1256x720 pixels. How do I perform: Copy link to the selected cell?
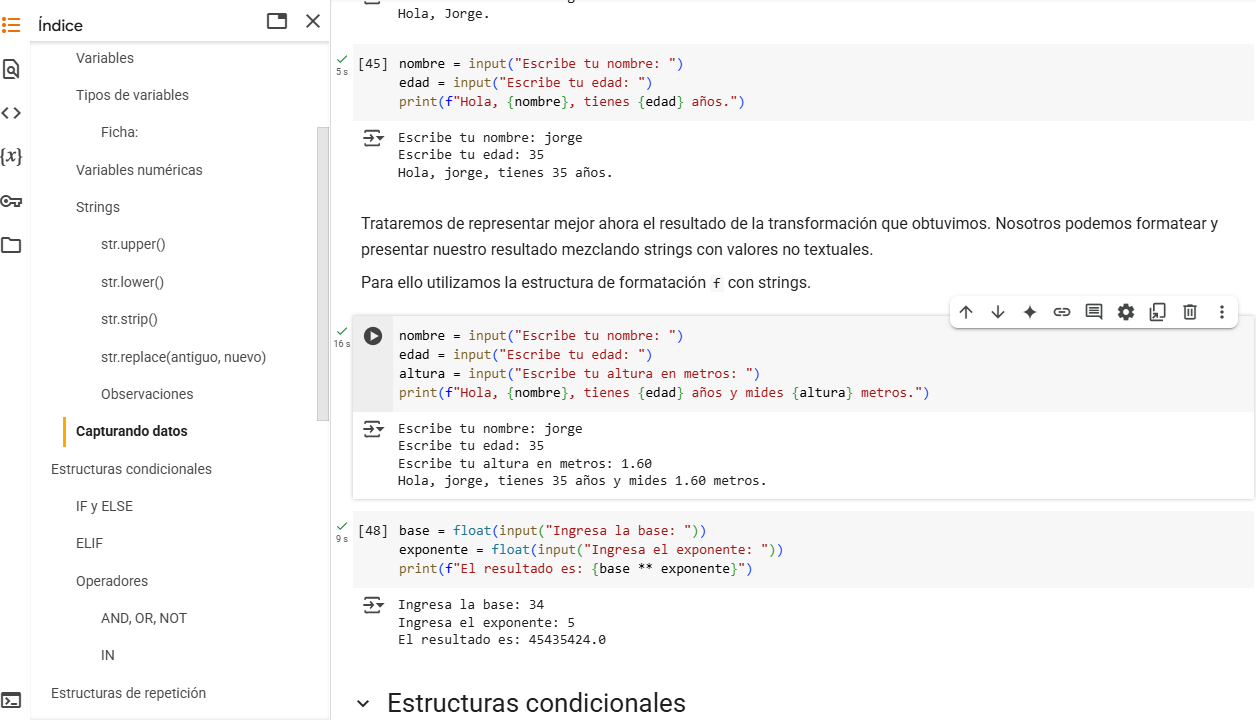1062,312
